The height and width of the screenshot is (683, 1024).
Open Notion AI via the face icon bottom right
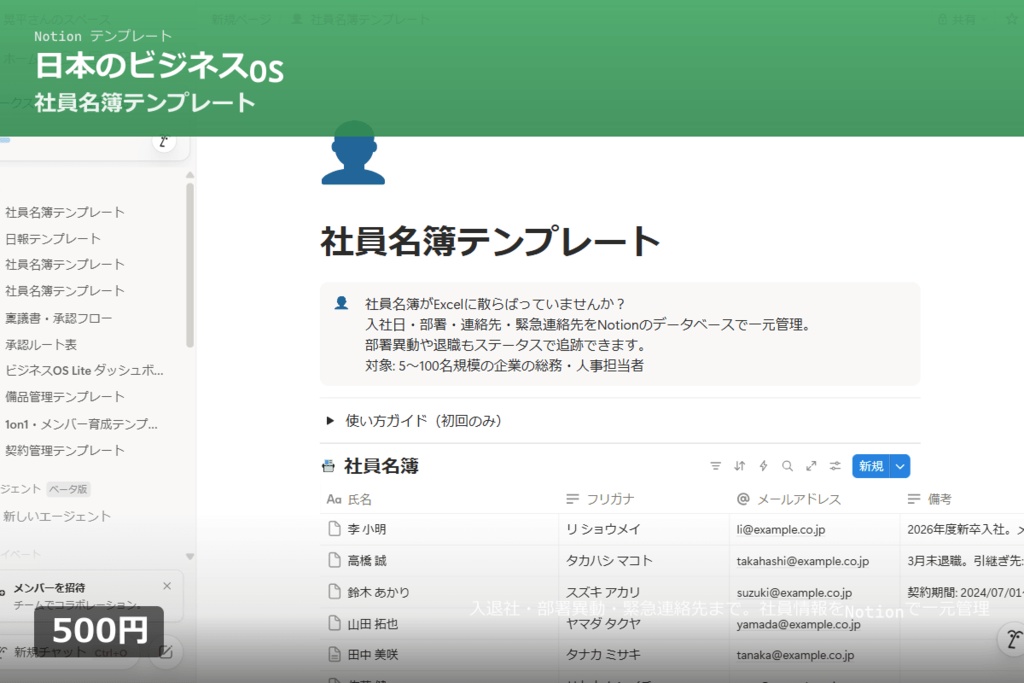1012,638
